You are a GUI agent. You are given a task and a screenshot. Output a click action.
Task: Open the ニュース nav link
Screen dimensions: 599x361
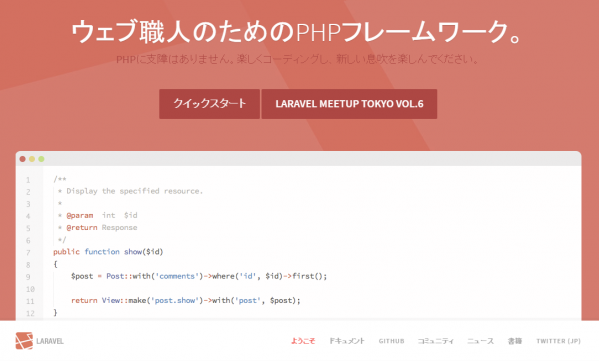(481, 341)
